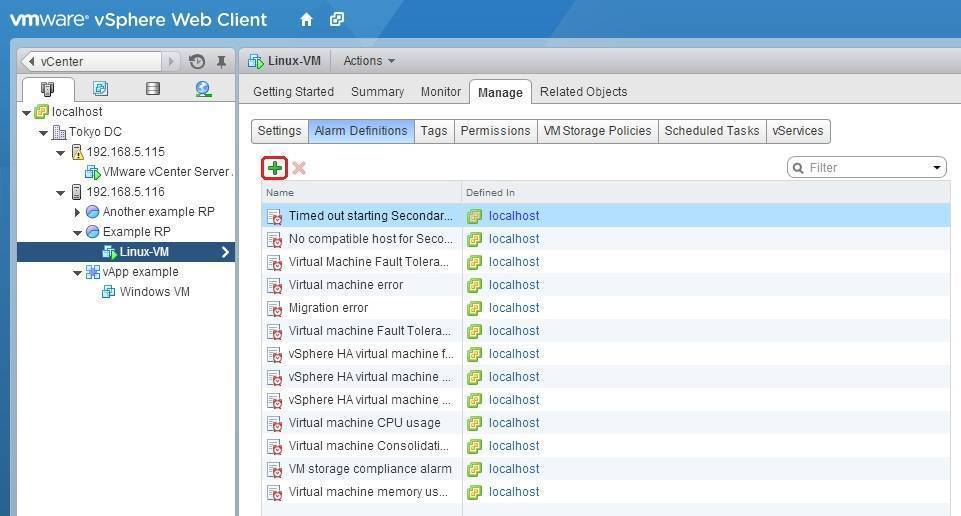Go forward using the navigator forward arrow
This screenshot has width=961, height=516.
coord(171,61)
